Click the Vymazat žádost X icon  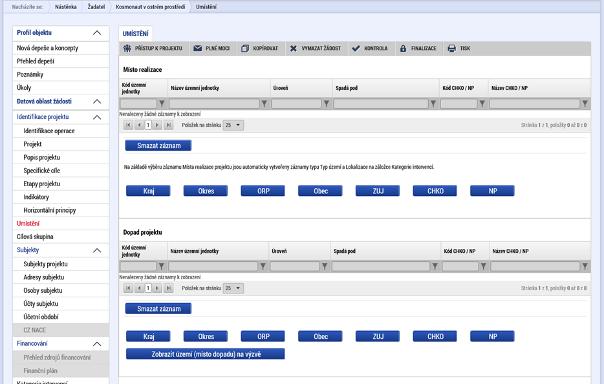293,48
